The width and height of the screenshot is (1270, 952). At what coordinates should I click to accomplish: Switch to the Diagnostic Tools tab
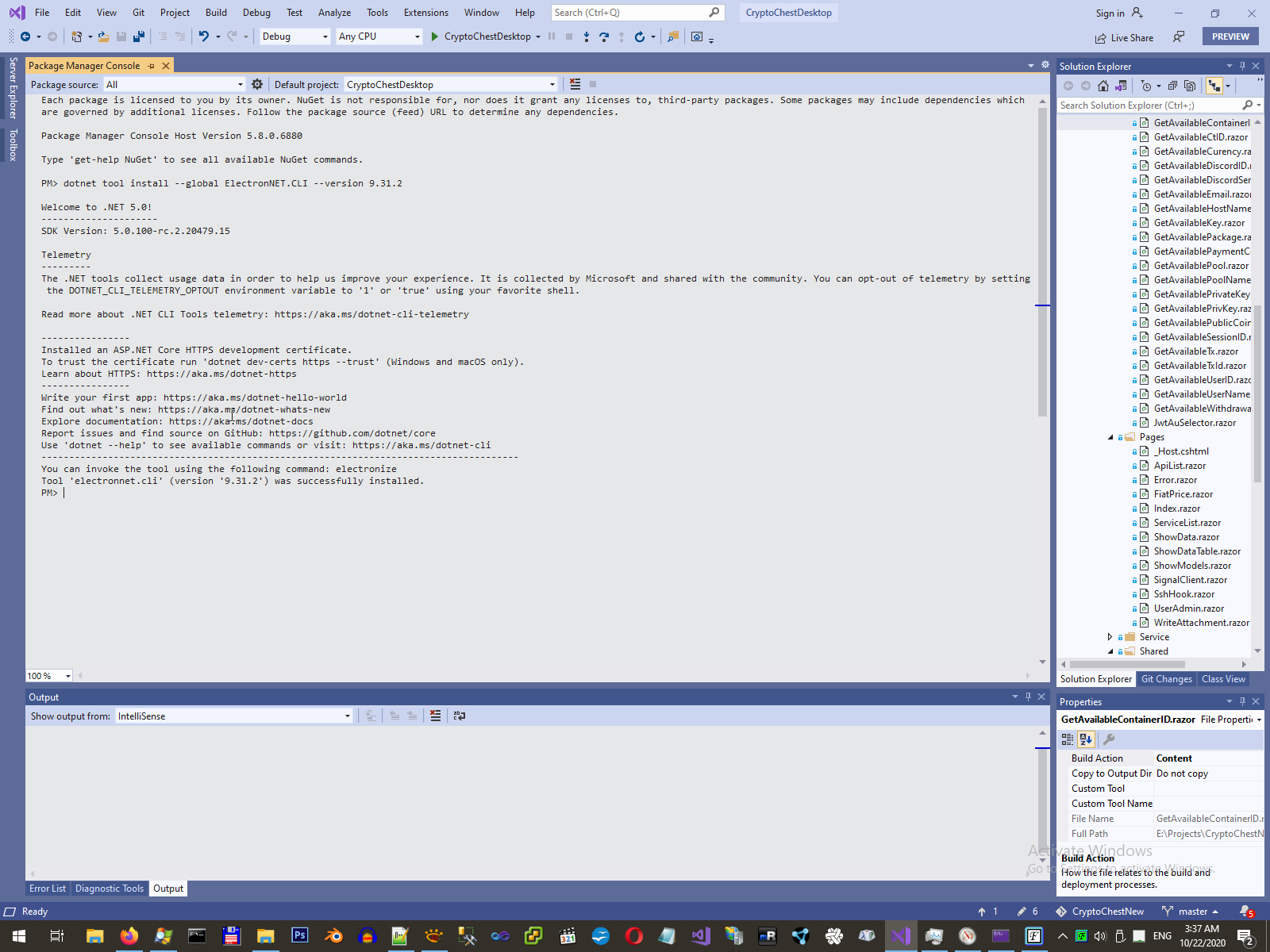tap(110, 889)
